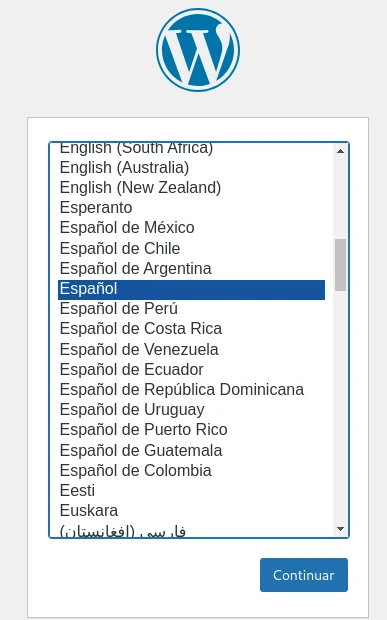This screenshot has height=620, width=387.
Task: Choose Español de República Dominicana
Action: 192,390
